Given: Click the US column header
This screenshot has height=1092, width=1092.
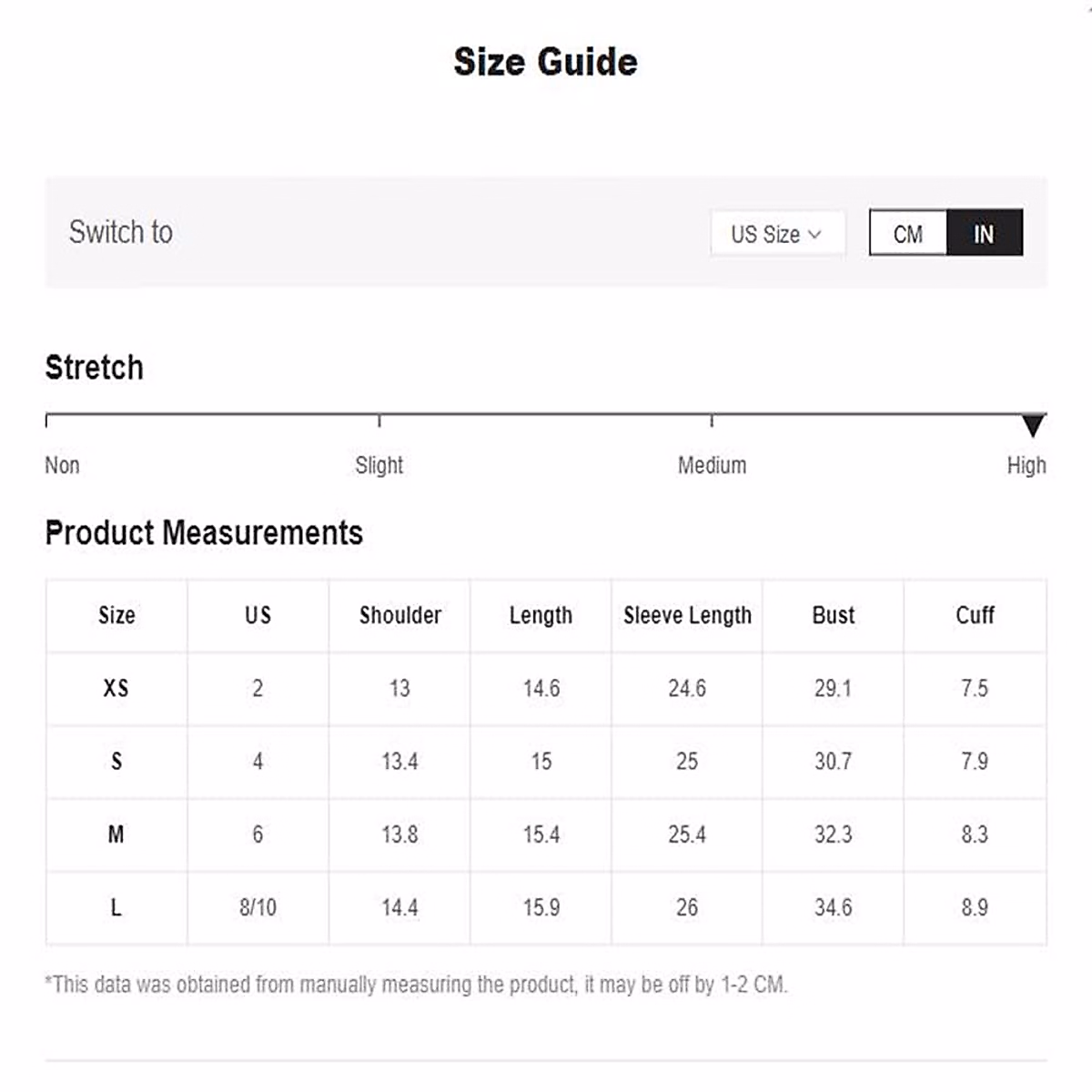Looking at the screenshot, I should point(258,615).
